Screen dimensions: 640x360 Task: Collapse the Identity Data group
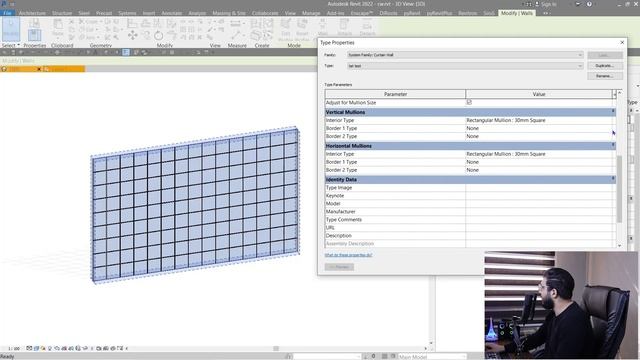pyautogui.click(x=613, y=179)
